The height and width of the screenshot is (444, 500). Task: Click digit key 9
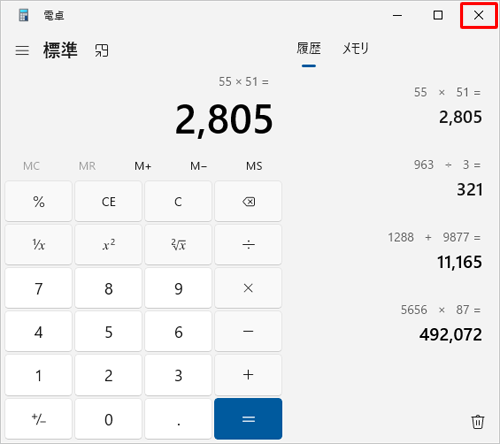click(178, 288)
